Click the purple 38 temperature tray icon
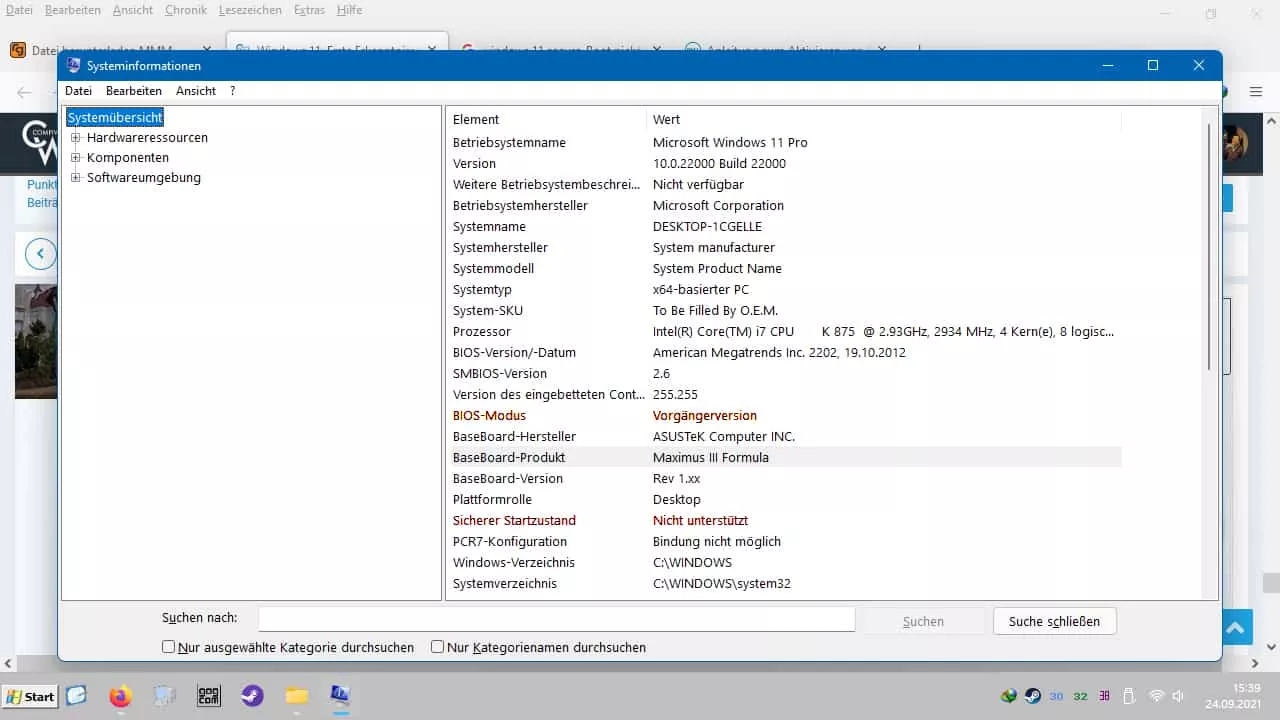Image resolution: width=1280 pixels, height=720 pixels. click(1105, 696)
